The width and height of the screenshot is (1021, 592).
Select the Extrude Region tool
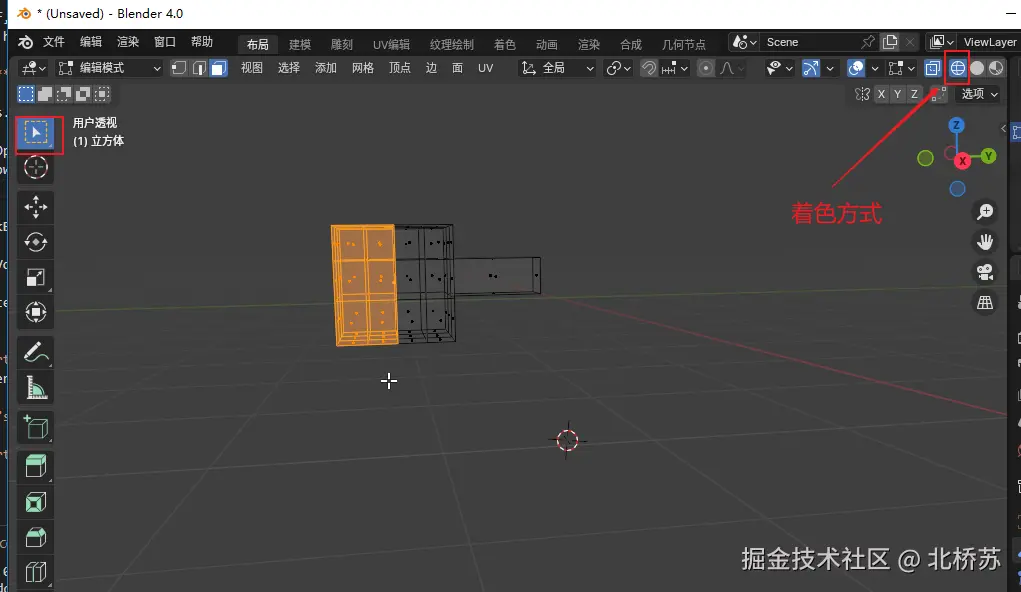point(36,467)
